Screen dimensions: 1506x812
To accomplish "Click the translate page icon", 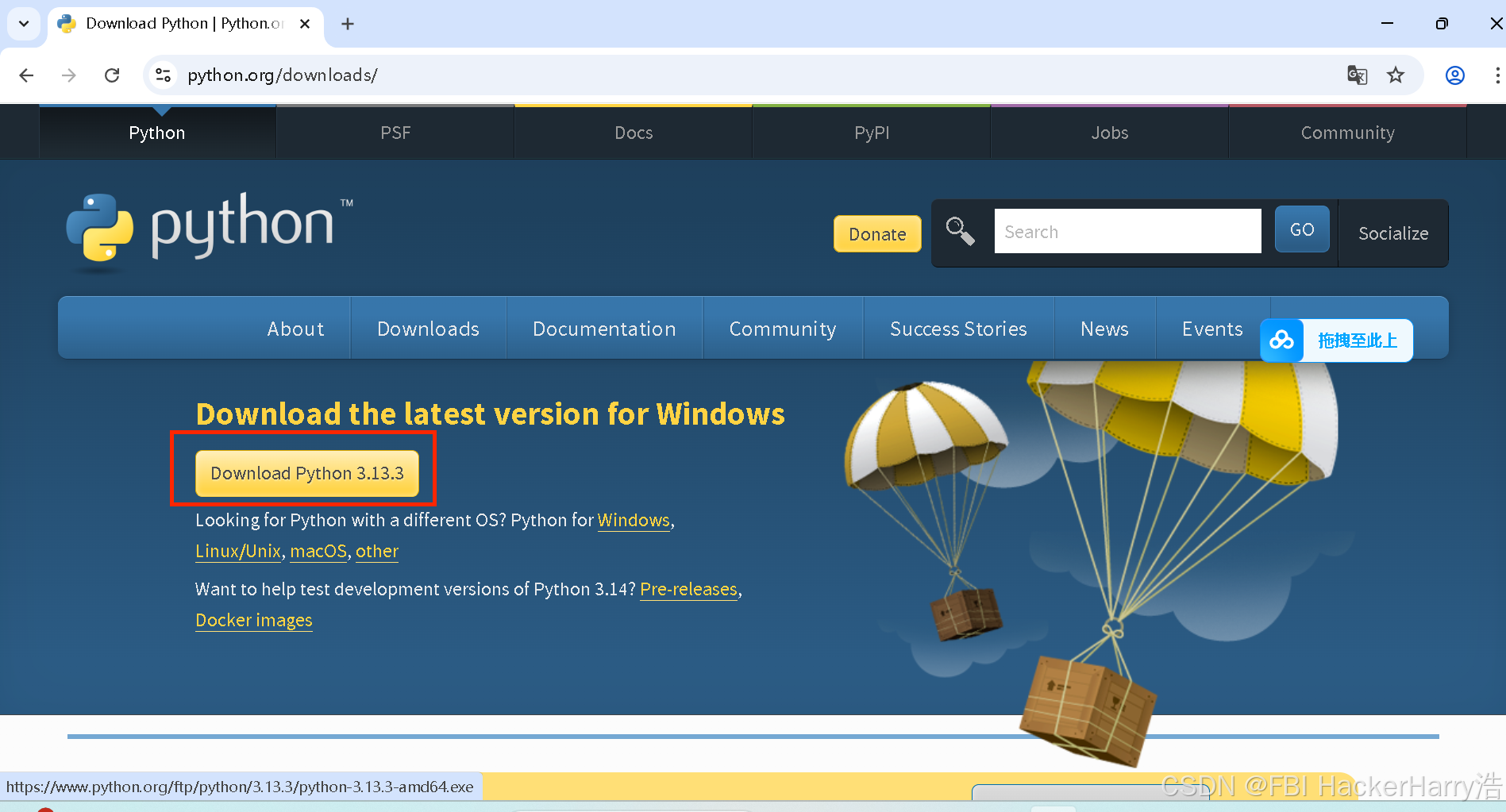I will coord(1357,75).
